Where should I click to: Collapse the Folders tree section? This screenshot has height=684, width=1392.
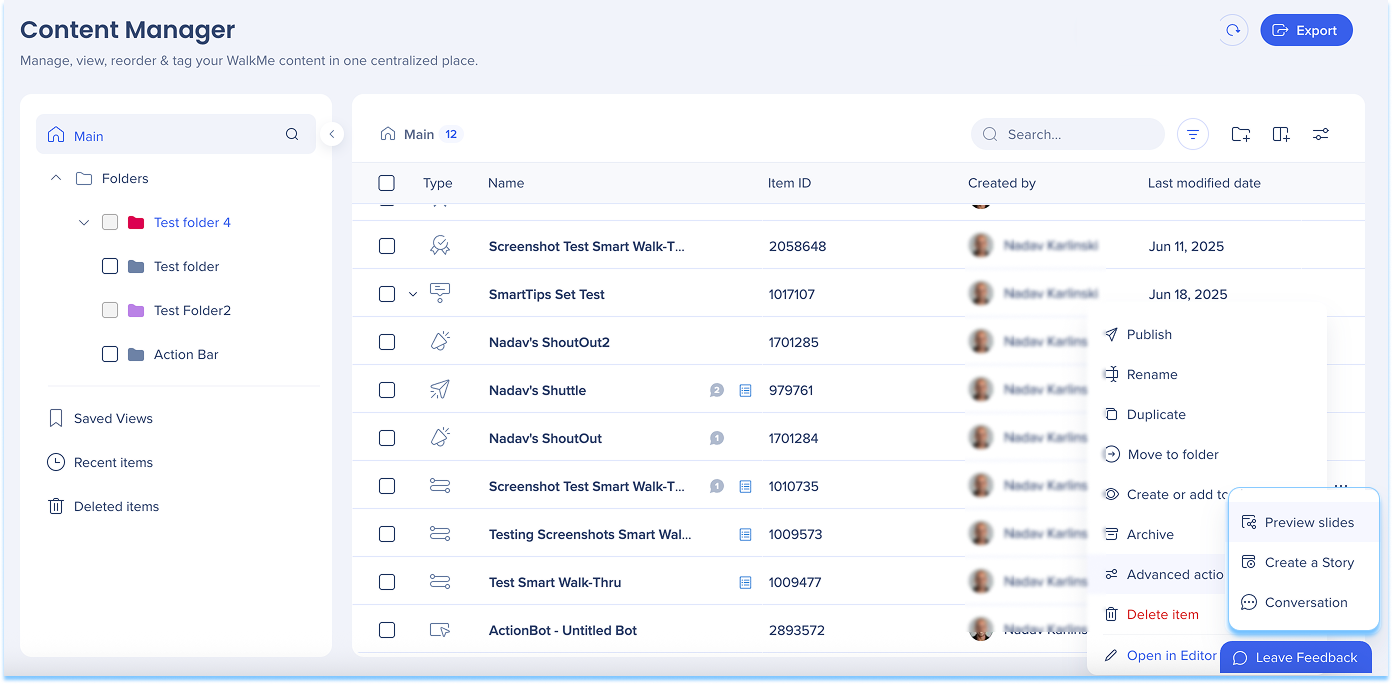coord(56,178)
